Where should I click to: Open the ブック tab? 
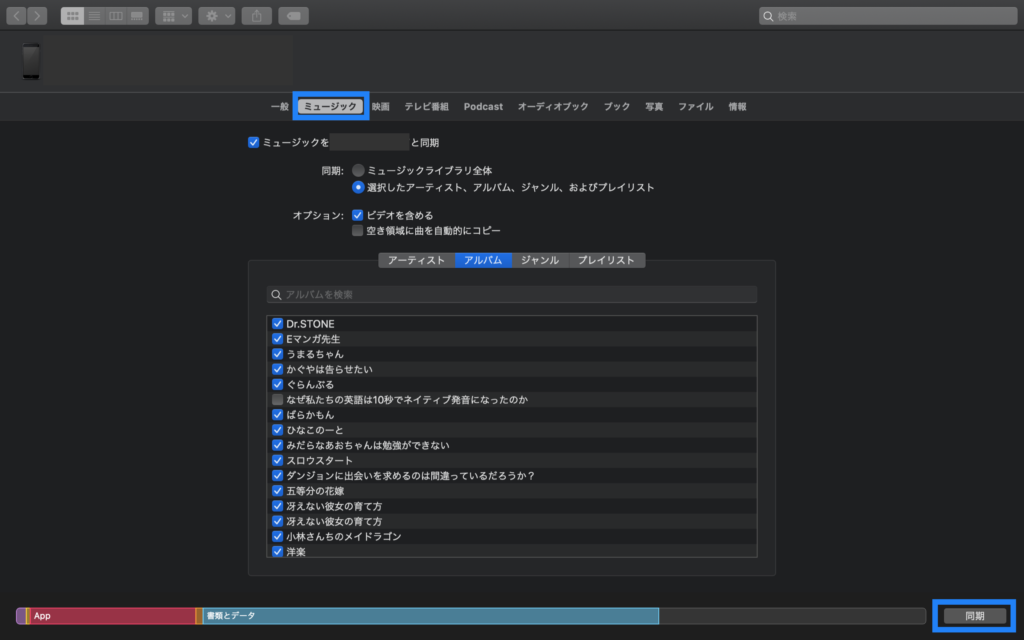616,106
